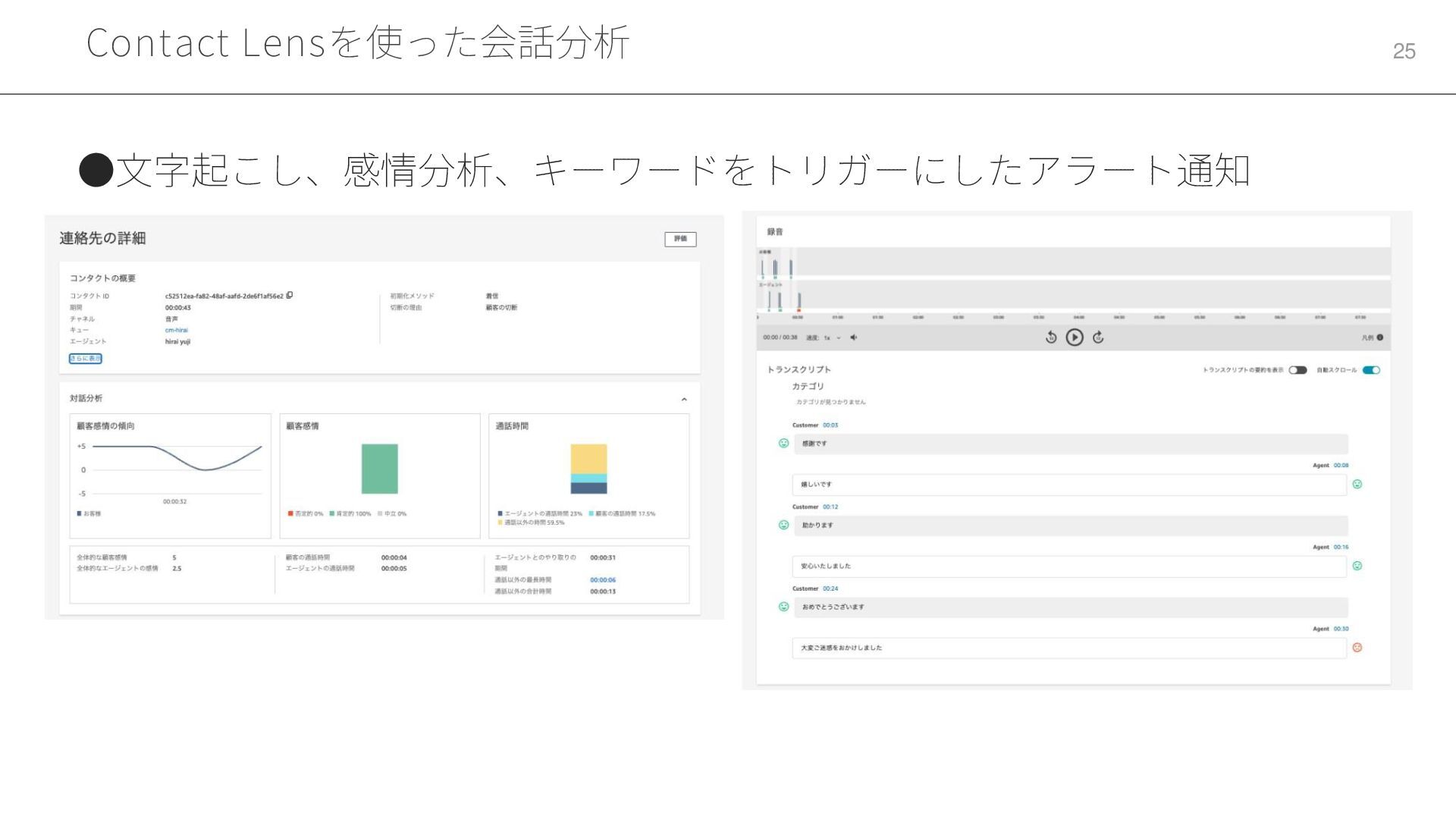Open the cm-hirai queue link
Screen dimensions: 1456x819
point(176,330)
